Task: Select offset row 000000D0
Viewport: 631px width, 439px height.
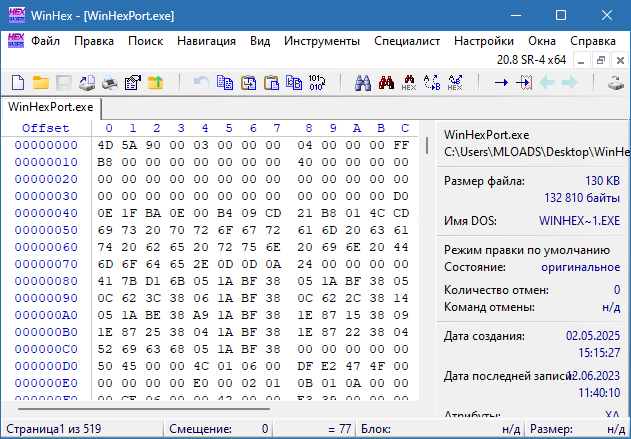Action: pyautogui.click(x=46, y=366)
